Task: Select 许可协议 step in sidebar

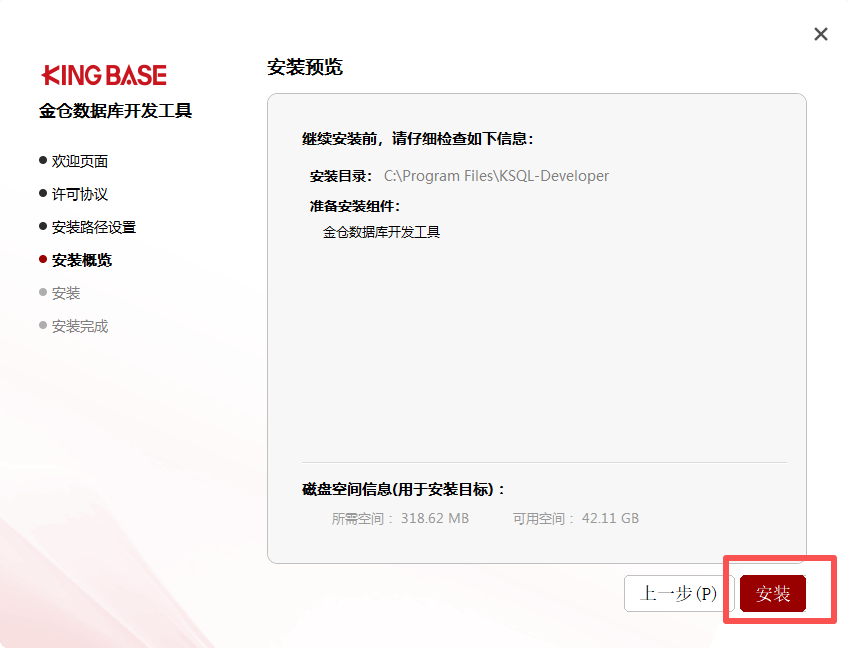Action: pyautogui.click(x=80, y=194)
